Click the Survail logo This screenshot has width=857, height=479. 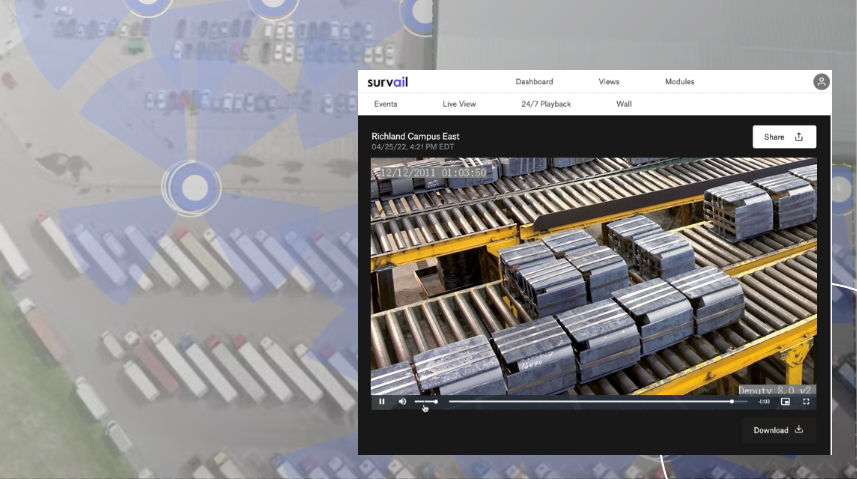point(390,82)
